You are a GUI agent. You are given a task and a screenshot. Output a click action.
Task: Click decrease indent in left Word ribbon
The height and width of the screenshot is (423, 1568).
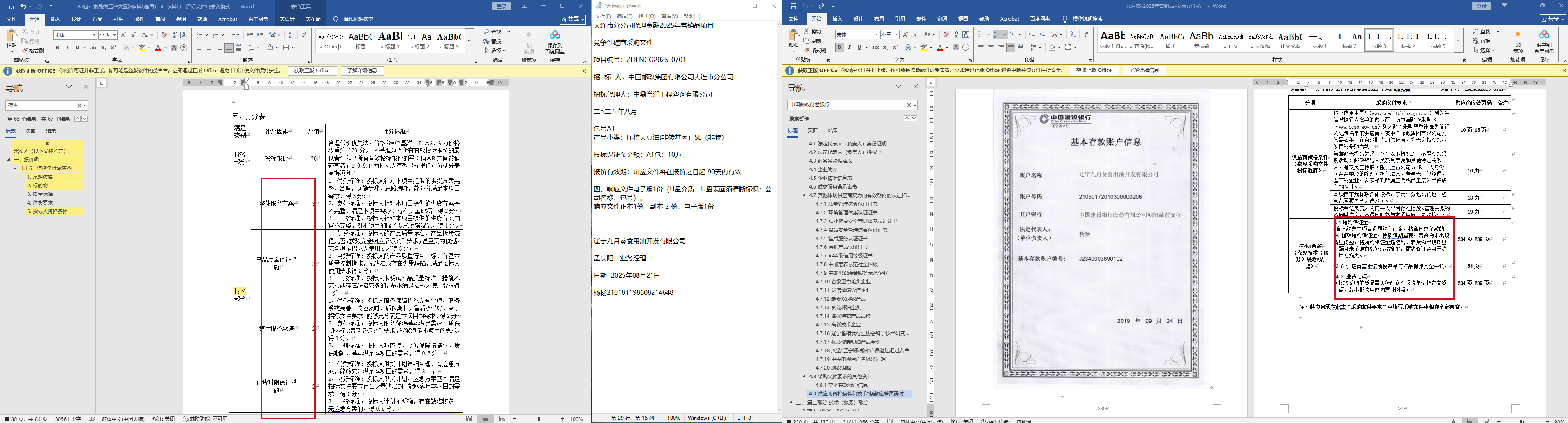tap(250, 35)
